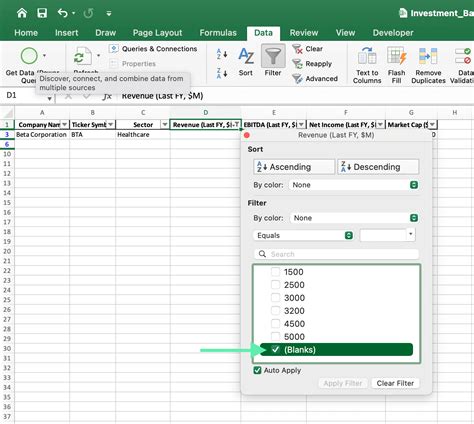
Task: Click Text to Columns
Action: [367, 65]
